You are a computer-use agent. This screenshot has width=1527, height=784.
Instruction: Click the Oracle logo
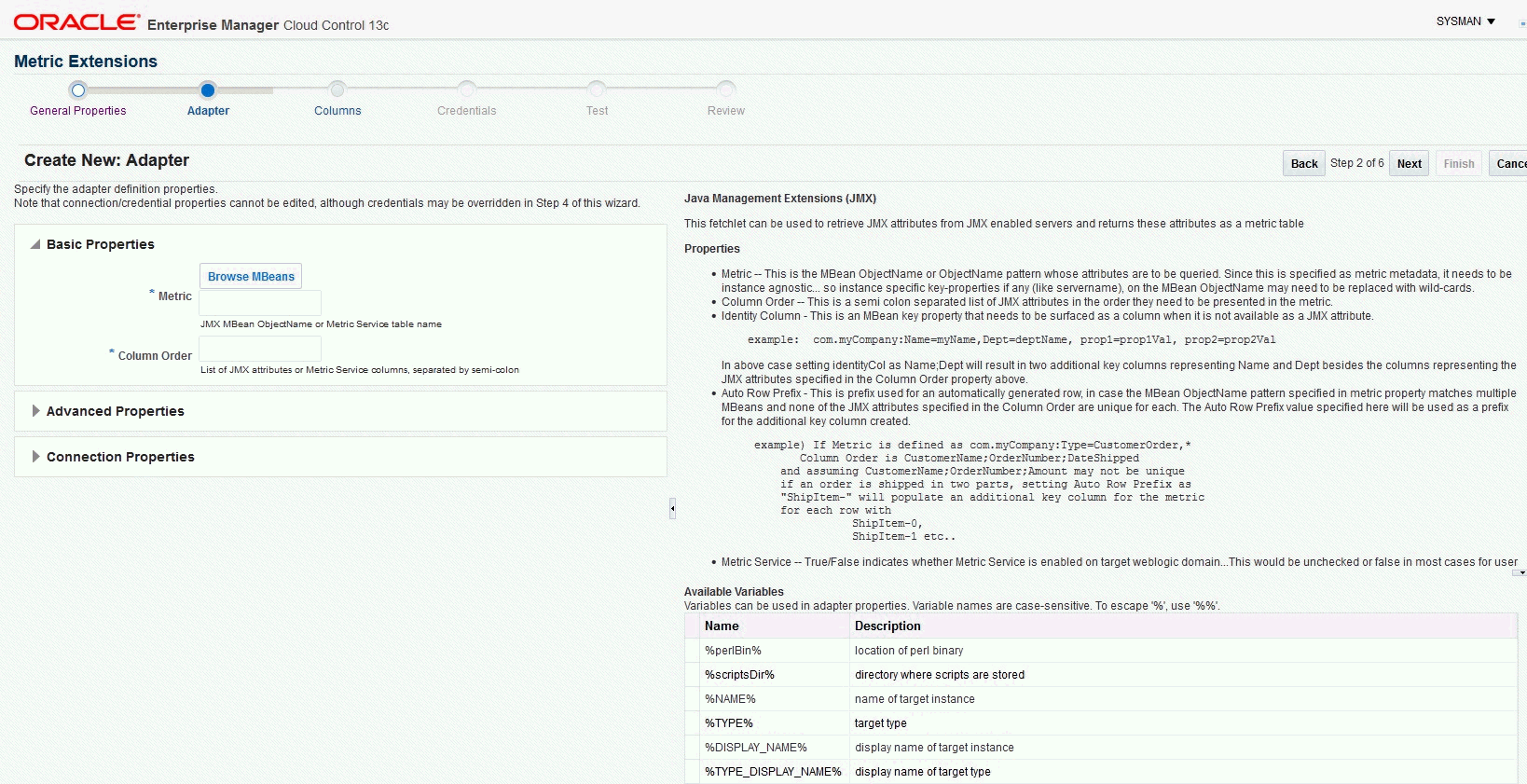tap(76, 22)
